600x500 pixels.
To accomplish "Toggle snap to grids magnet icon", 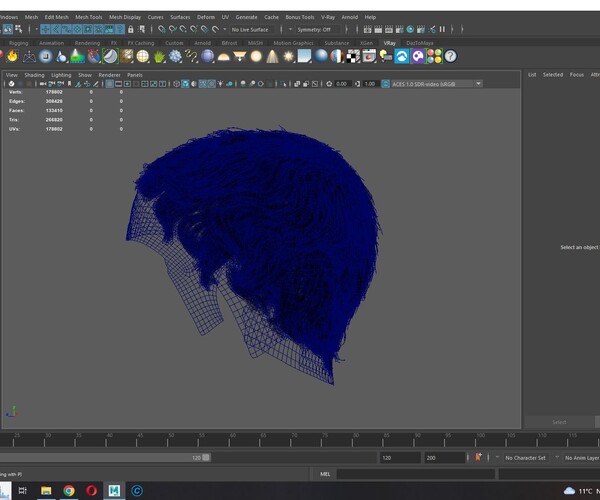I will click(162, 29).
